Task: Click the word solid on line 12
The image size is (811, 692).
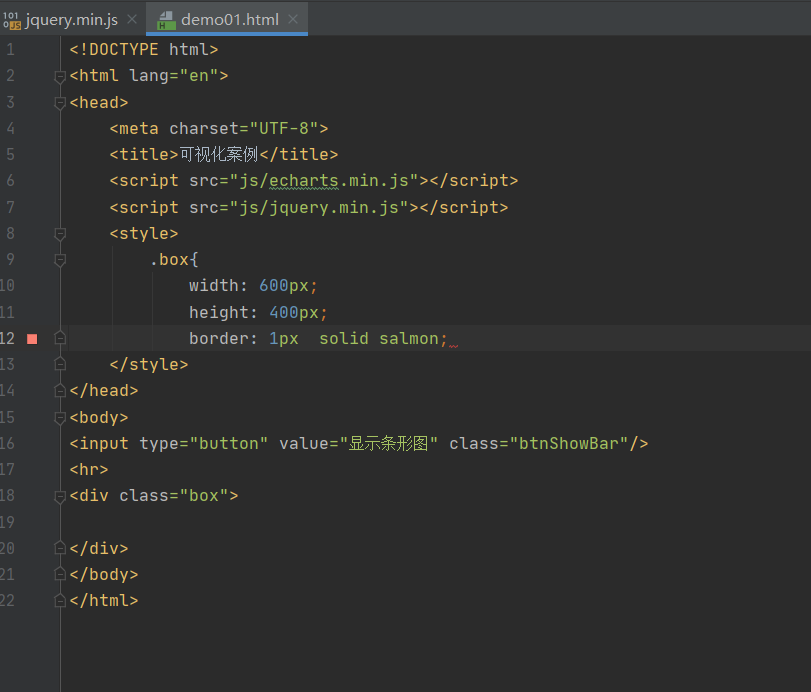Action: [x=343, y=339]
